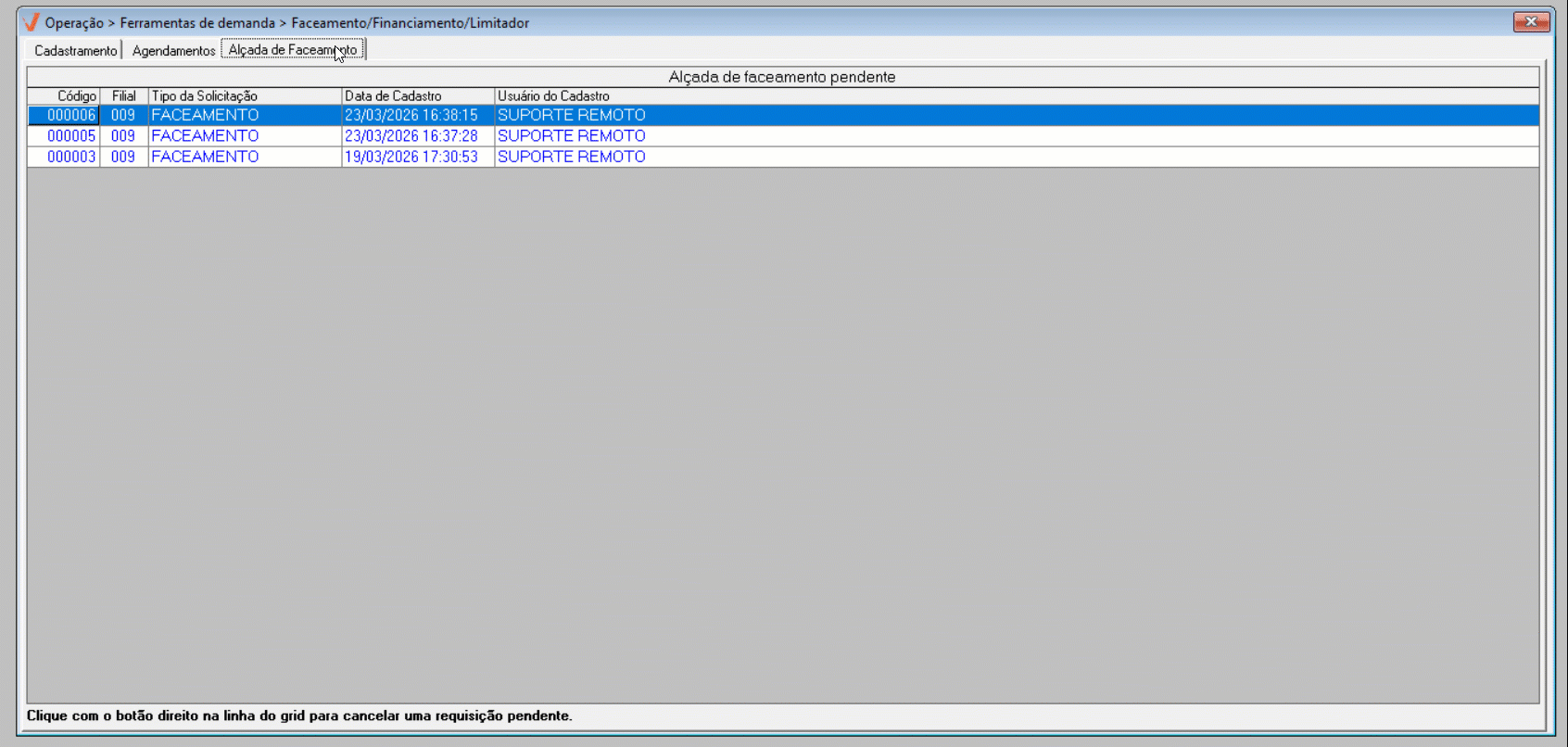Click the Usuário do Cadastro column header
The image size is (1568, 747).
click(x=1017, y=96)
